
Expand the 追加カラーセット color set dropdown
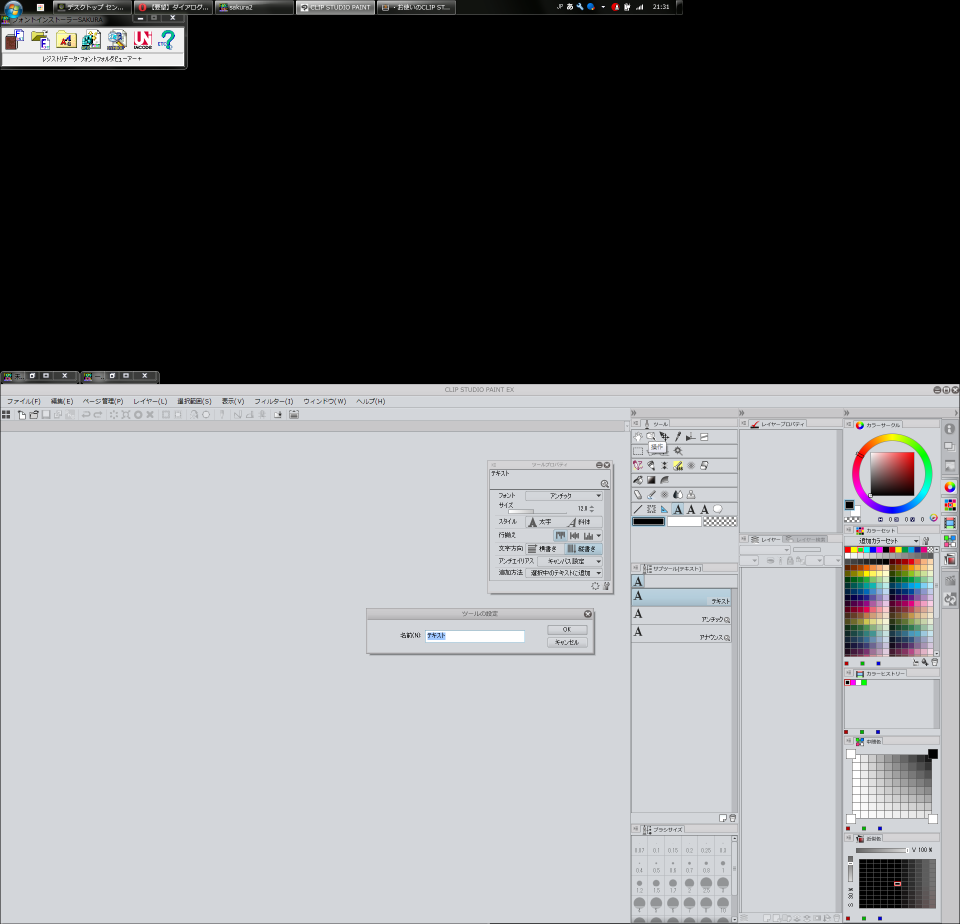pyautogui.click(x=881, y=541)
